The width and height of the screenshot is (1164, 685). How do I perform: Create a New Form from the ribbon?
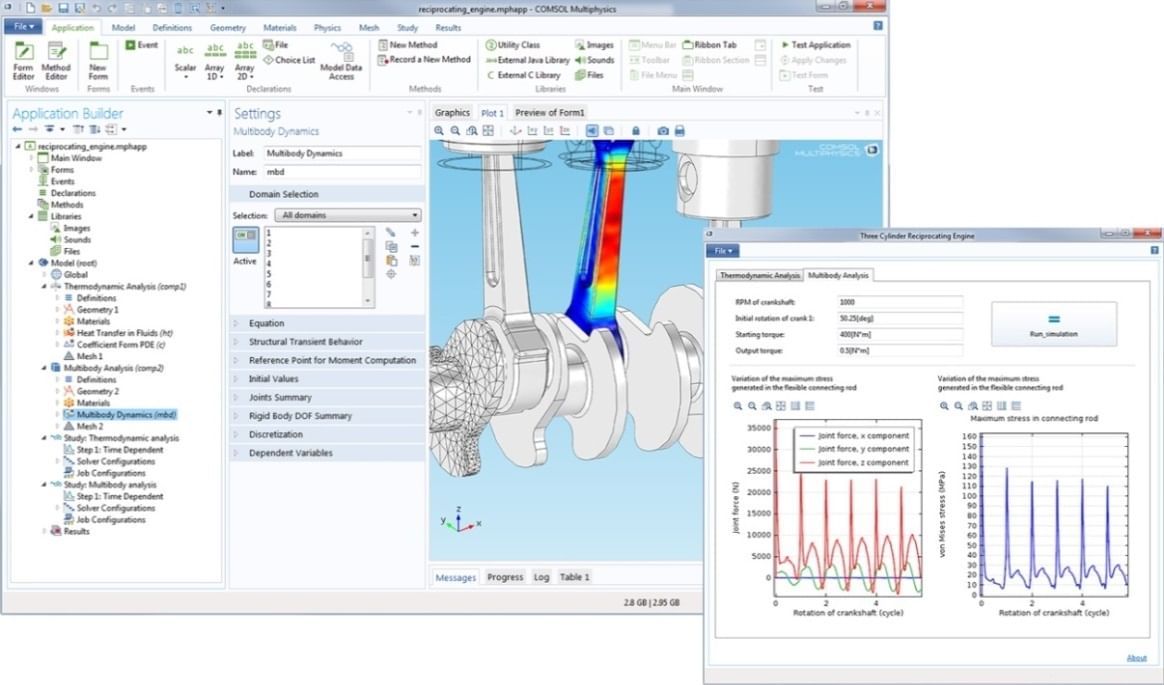point(98,58)
